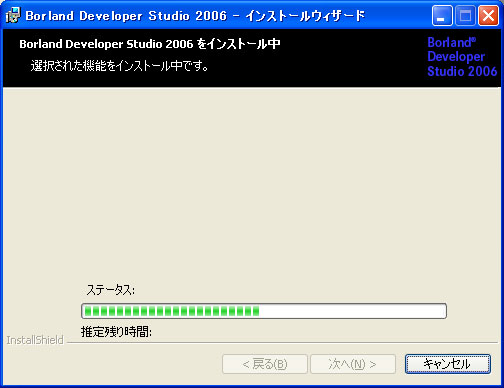
Task: Close the install wizard window
Action: pos(488,15)
